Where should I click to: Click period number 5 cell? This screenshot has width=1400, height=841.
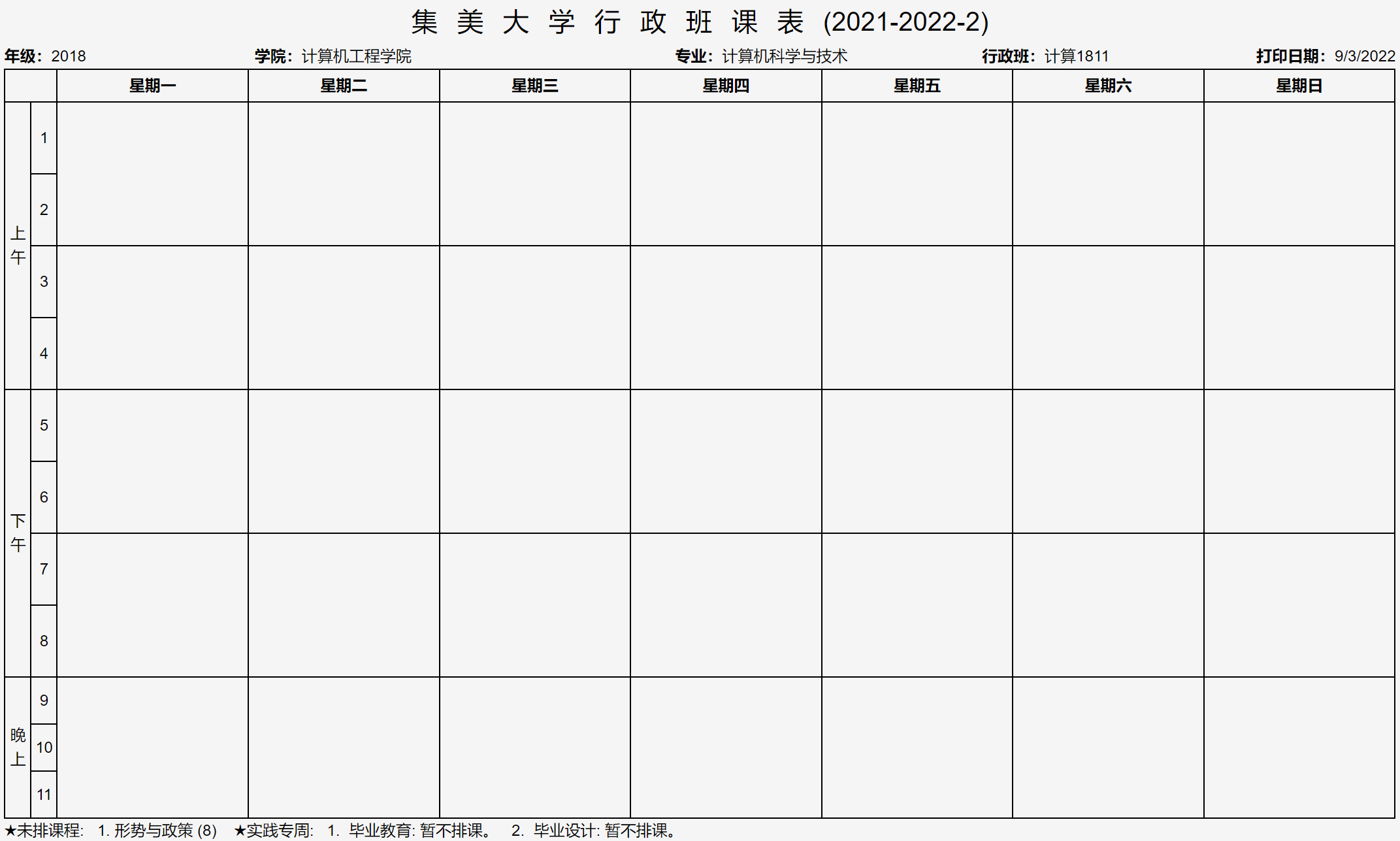(44, 425)
